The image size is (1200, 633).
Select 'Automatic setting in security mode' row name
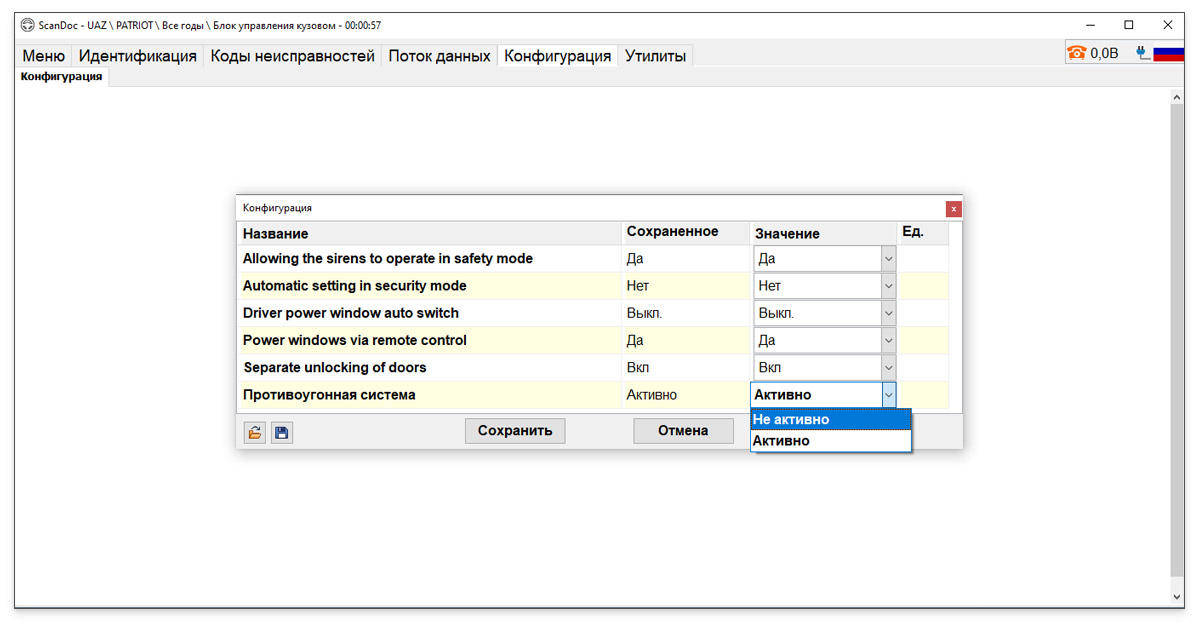[355, 286]
